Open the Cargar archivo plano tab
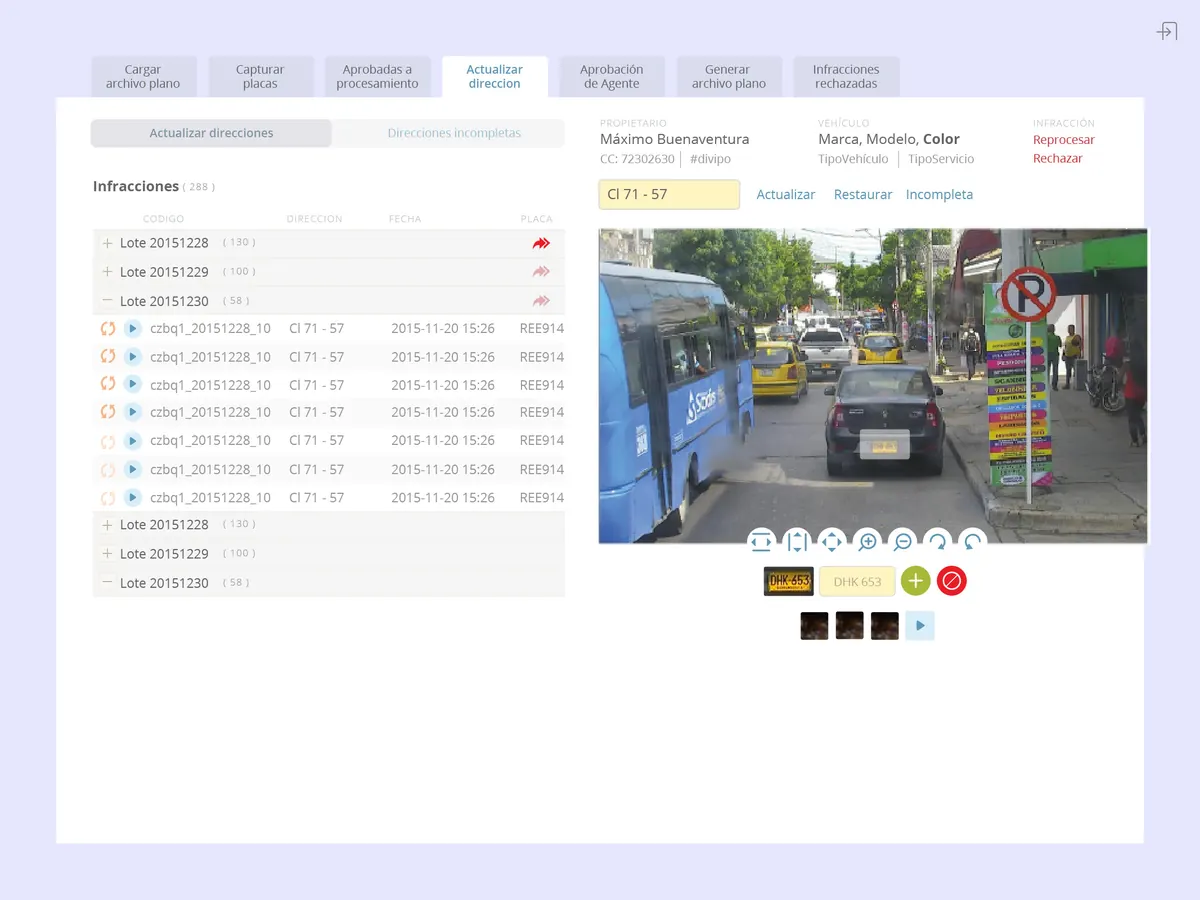 pos(143,77)
